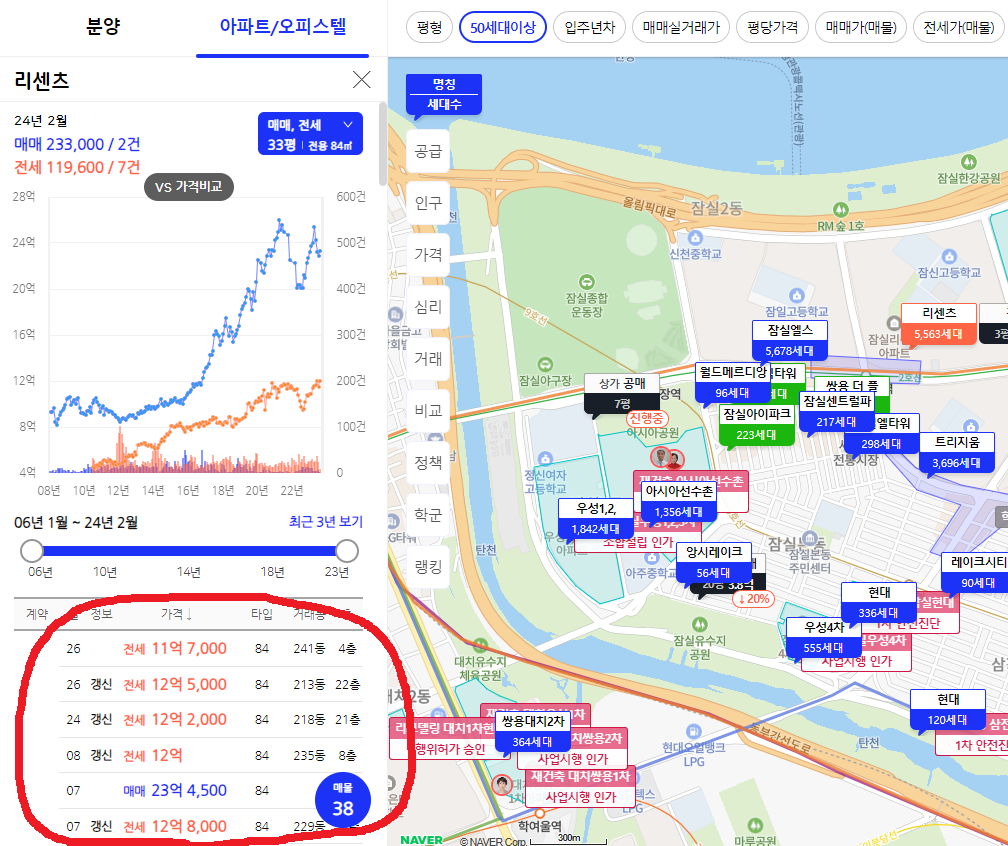Toggle the 평당가격 filter chip
1008x846 pixels.
772,28
